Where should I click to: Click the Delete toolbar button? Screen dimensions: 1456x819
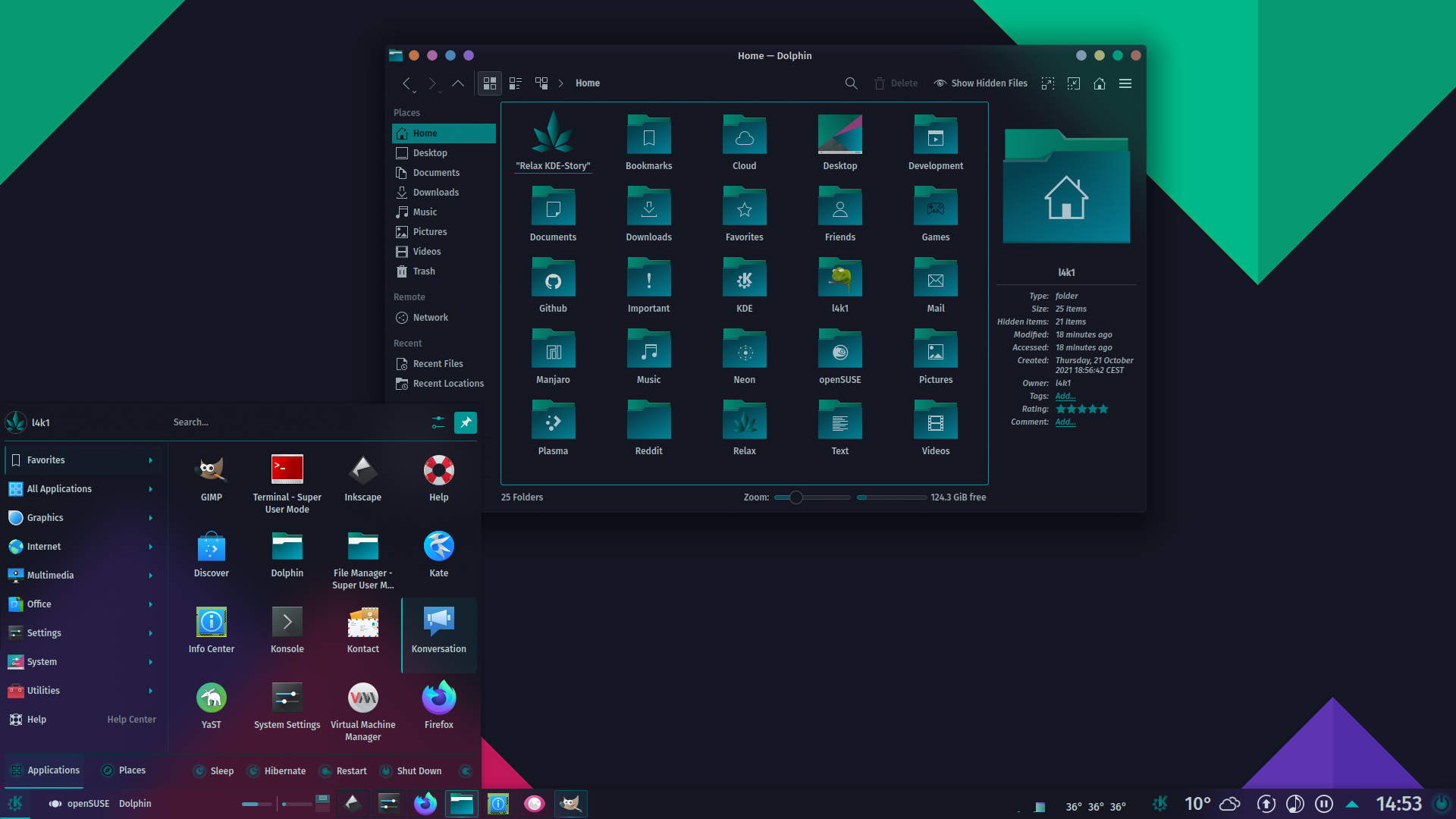click(896, 83)
